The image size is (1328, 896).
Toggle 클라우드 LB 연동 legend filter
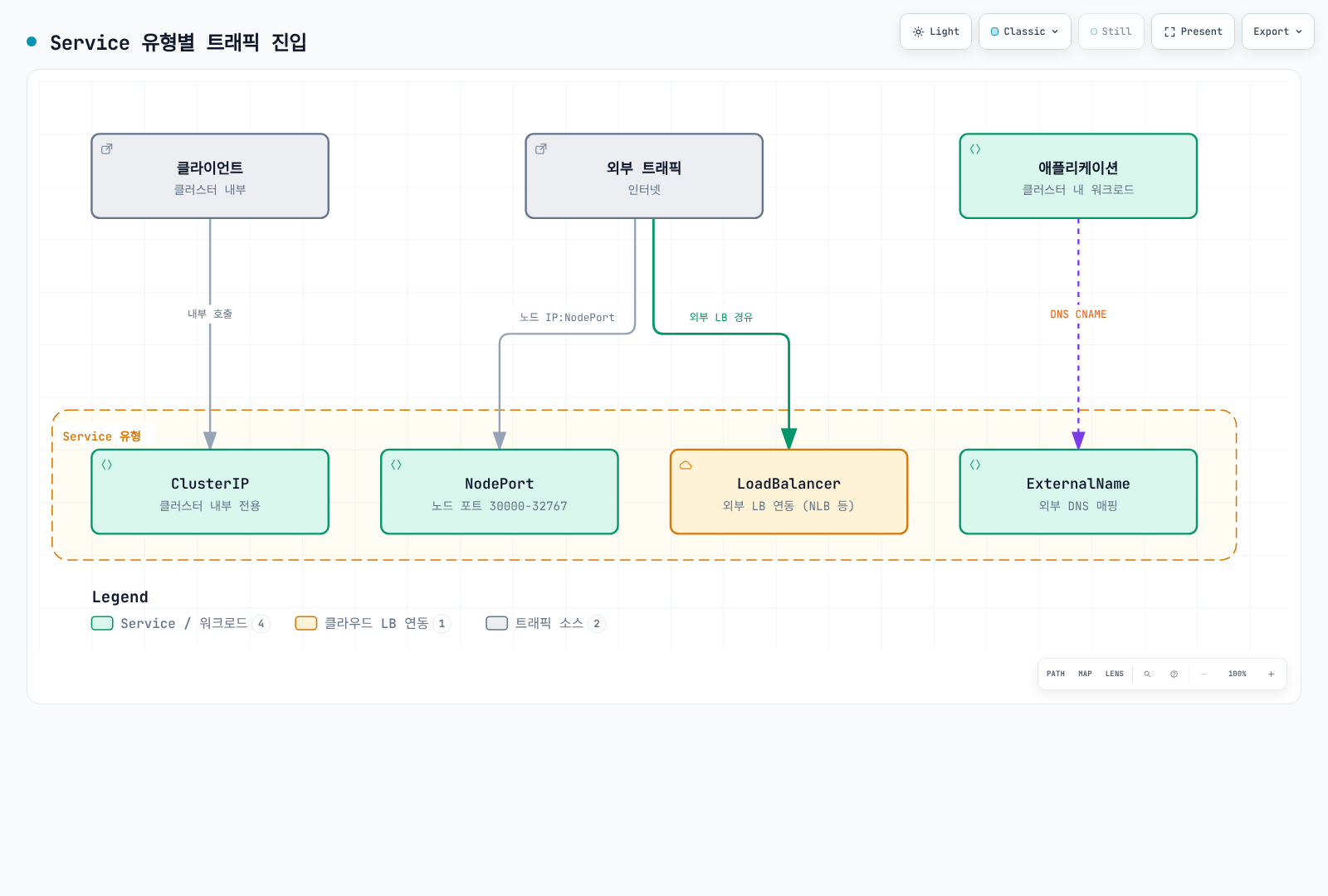point(373,624)
